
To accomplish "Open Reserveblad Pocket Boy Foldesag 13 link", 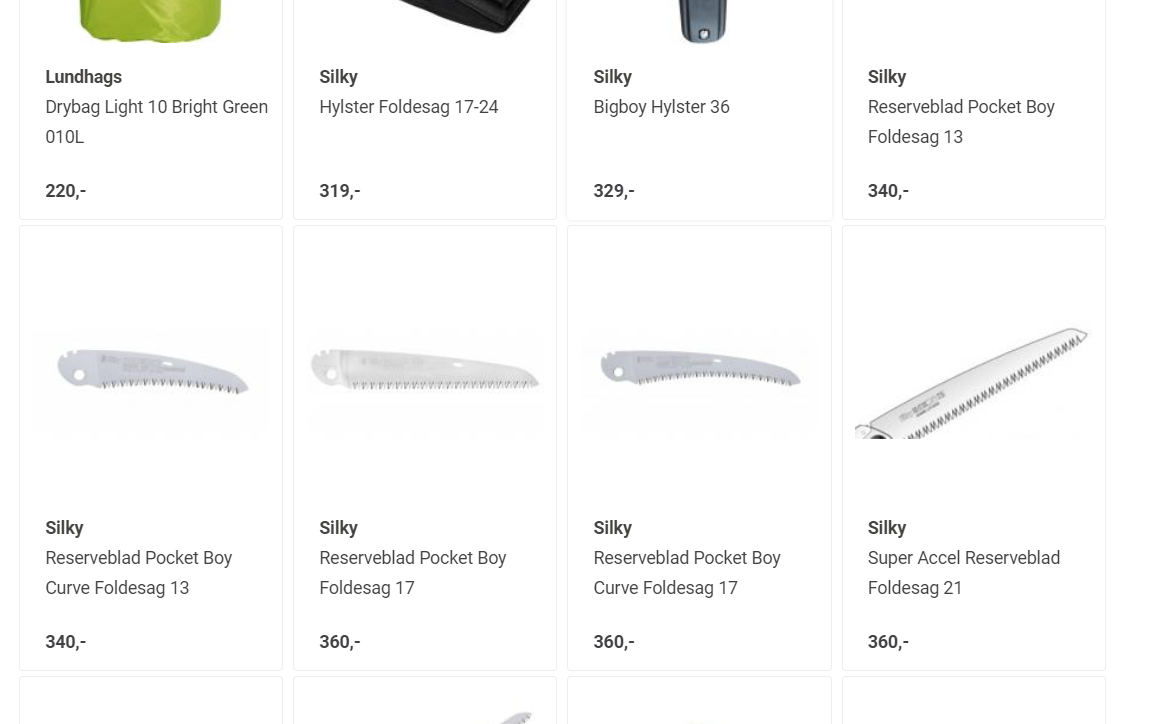I will [960, 121].
